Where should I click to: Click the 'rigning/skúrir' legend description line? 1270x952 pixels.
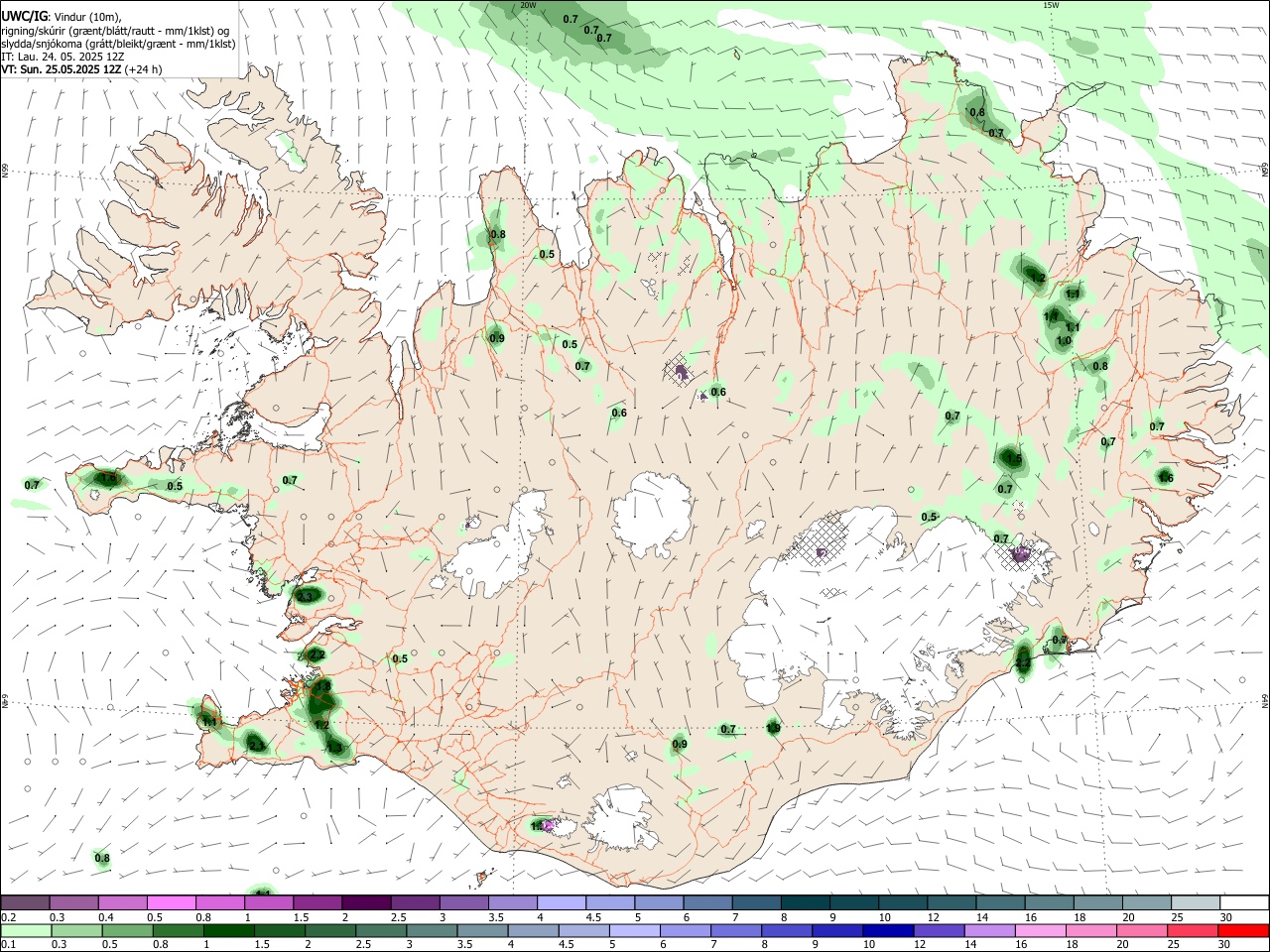115,31
